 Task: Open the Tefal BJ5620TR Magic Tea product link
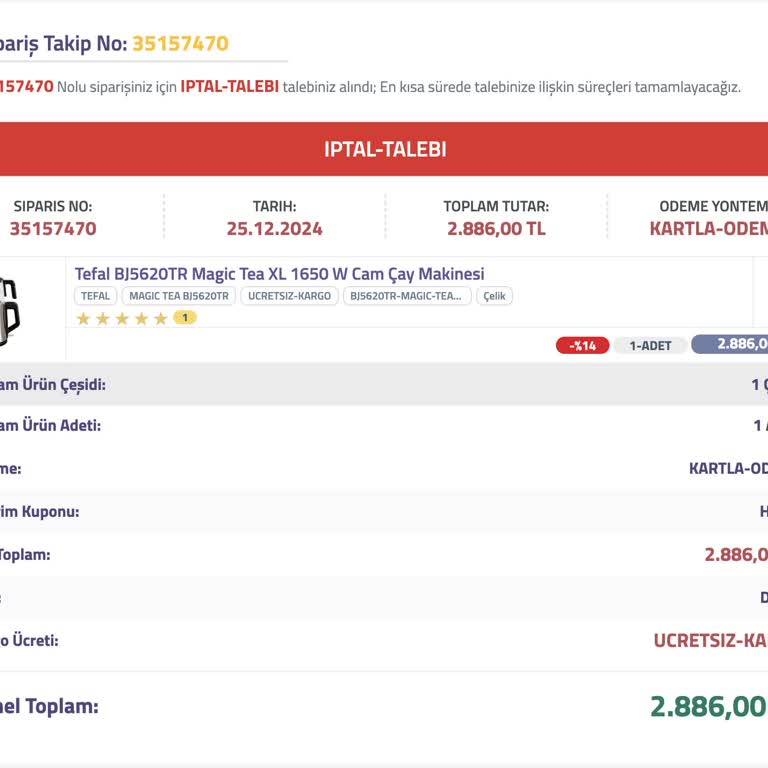279,274
